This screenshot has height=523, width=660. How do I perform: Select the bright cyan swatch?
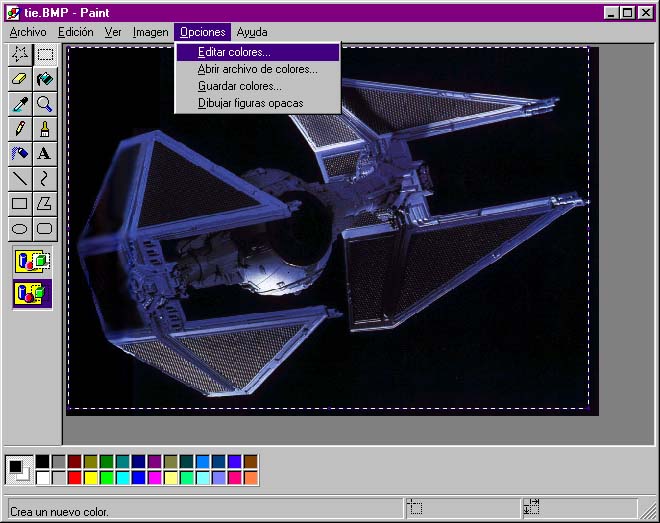coord(122,478)
